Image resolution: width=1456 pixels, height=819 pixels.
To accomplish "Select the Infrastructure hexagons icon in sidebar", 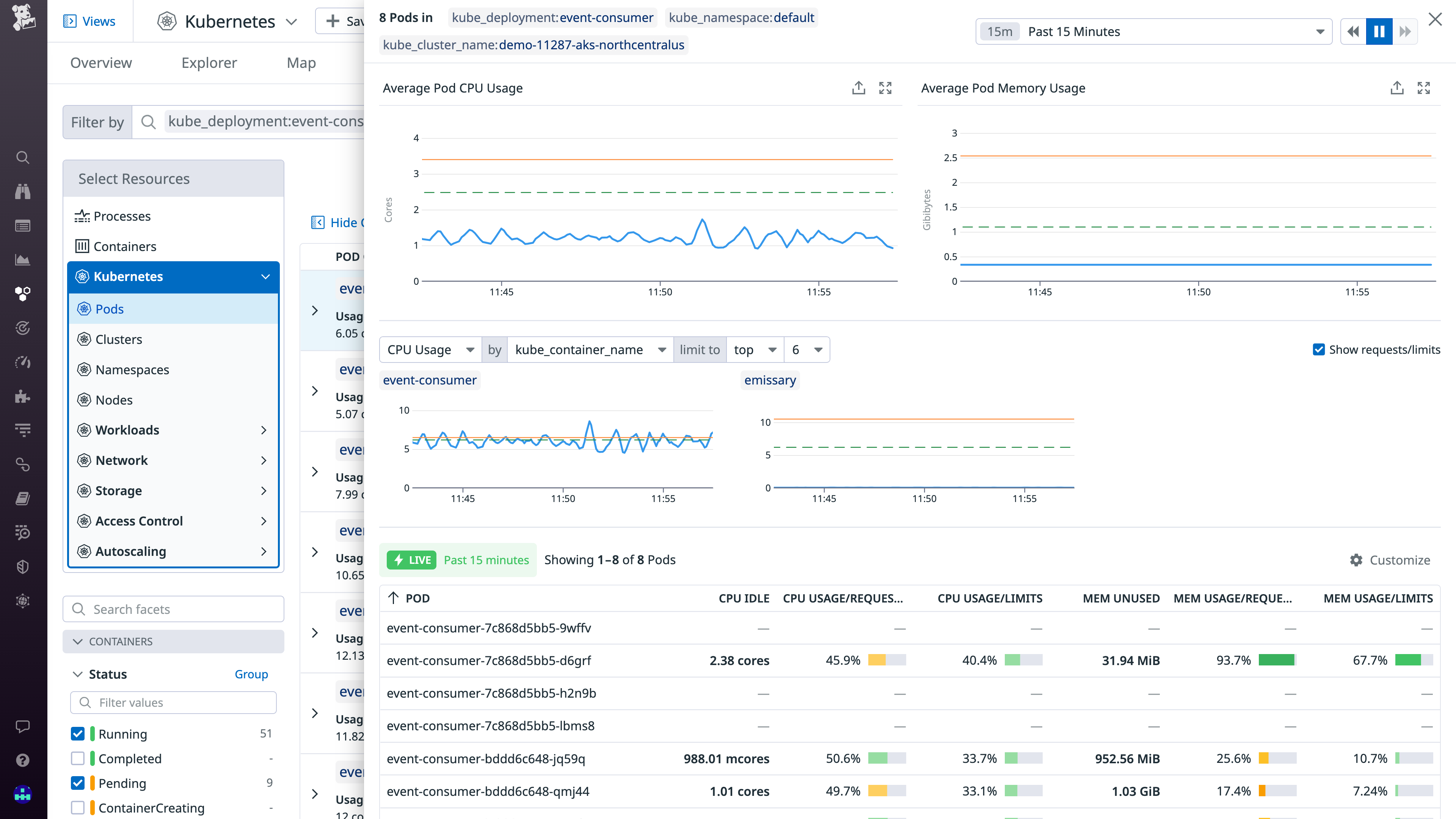I will (x=23, y=293).
